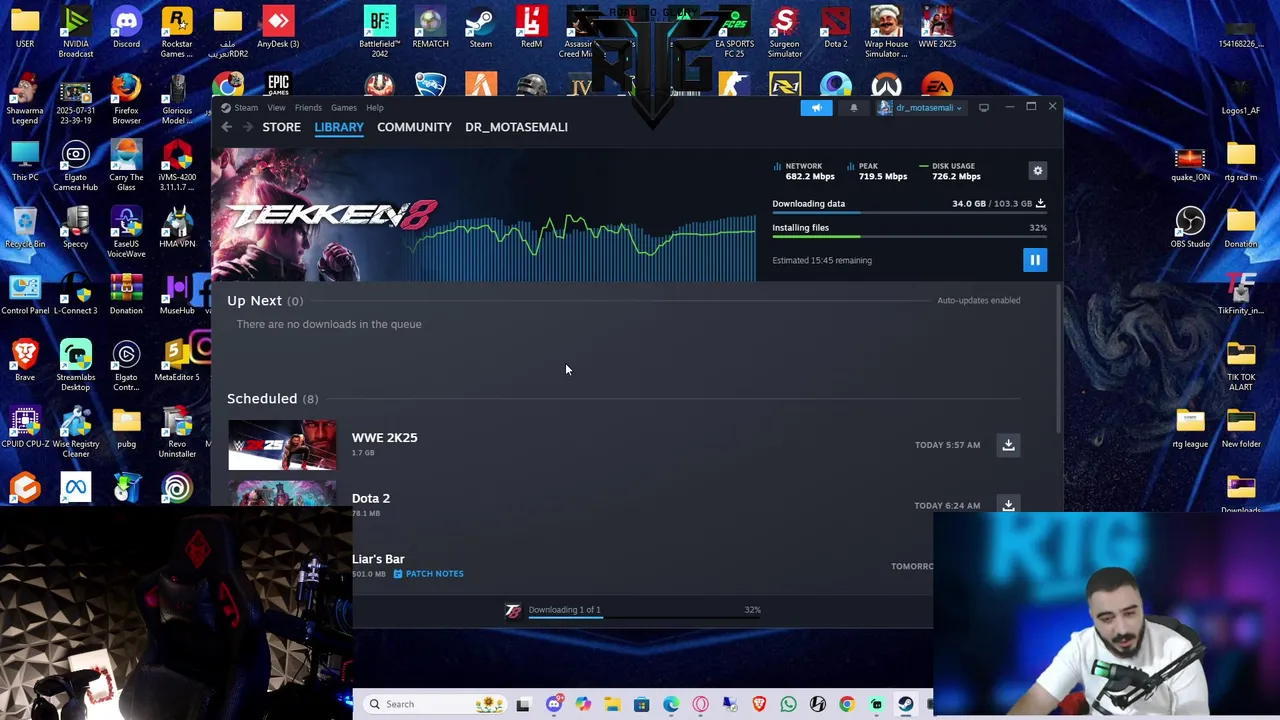The width and height of the screenshot is (1280, 720).
Task: Open Brave browser desktop icon
Action: tap(25, 361)
